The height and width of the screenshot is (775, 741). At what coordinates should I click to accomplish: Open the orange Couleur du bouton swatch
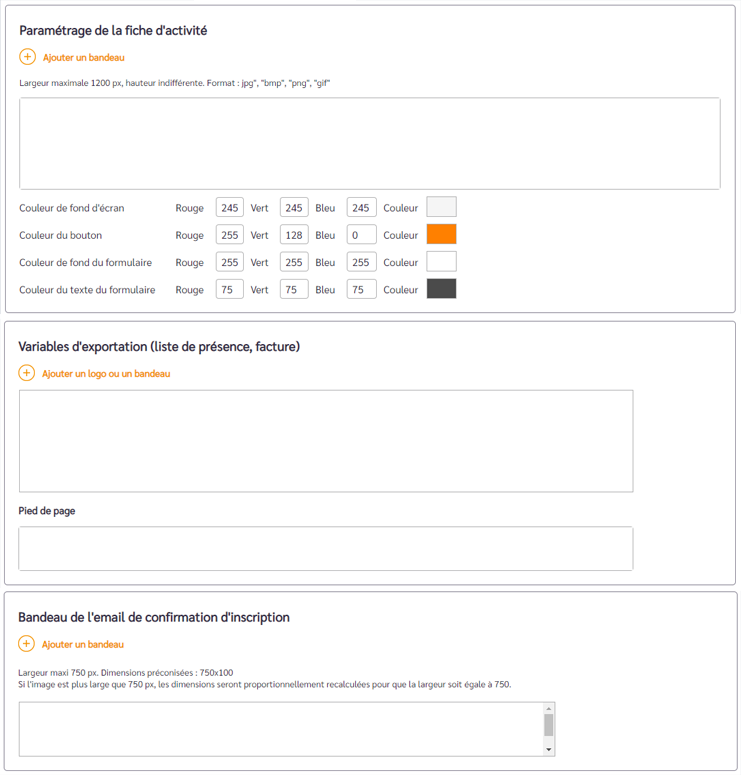point(441,234)
